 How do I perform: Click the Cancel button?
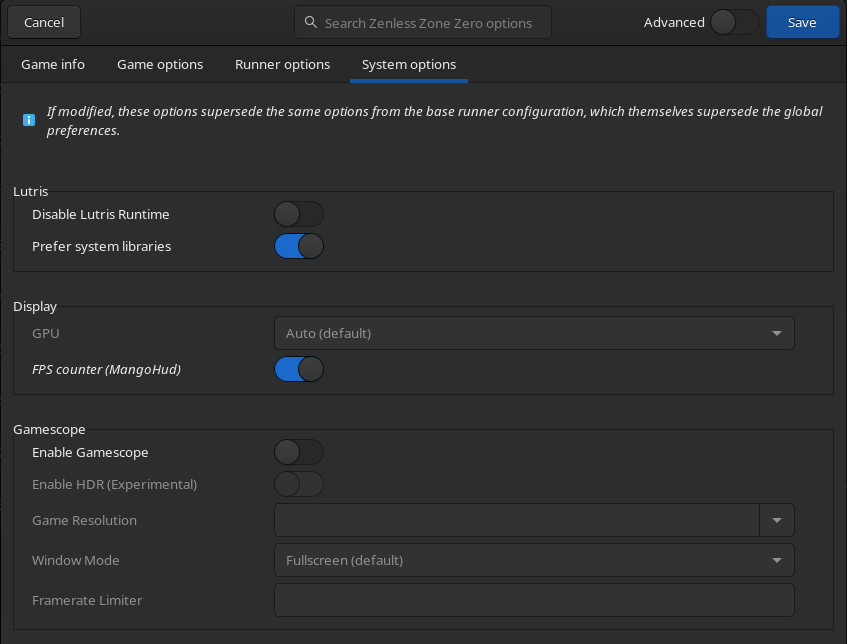43,21
